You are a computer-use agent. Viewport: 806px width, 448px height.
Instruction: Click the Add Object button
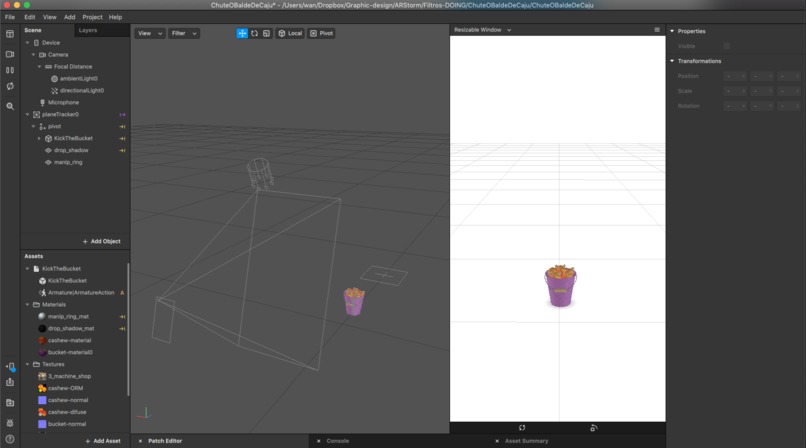[102, 241]
